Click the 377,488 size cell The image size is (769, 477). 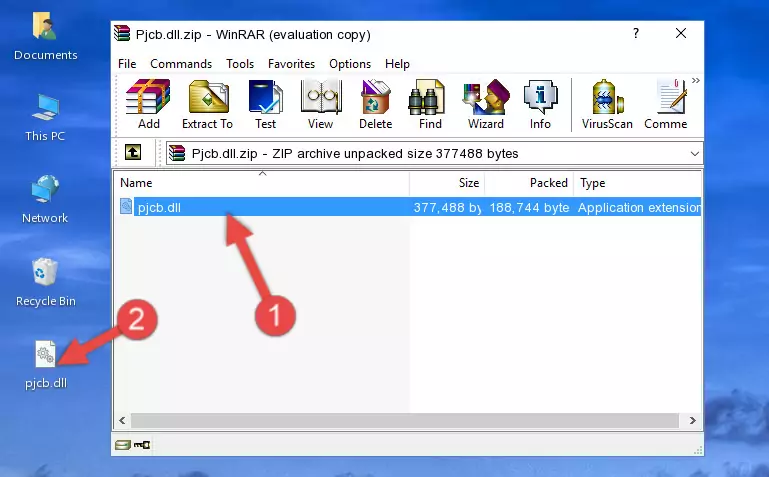(447, 207)
